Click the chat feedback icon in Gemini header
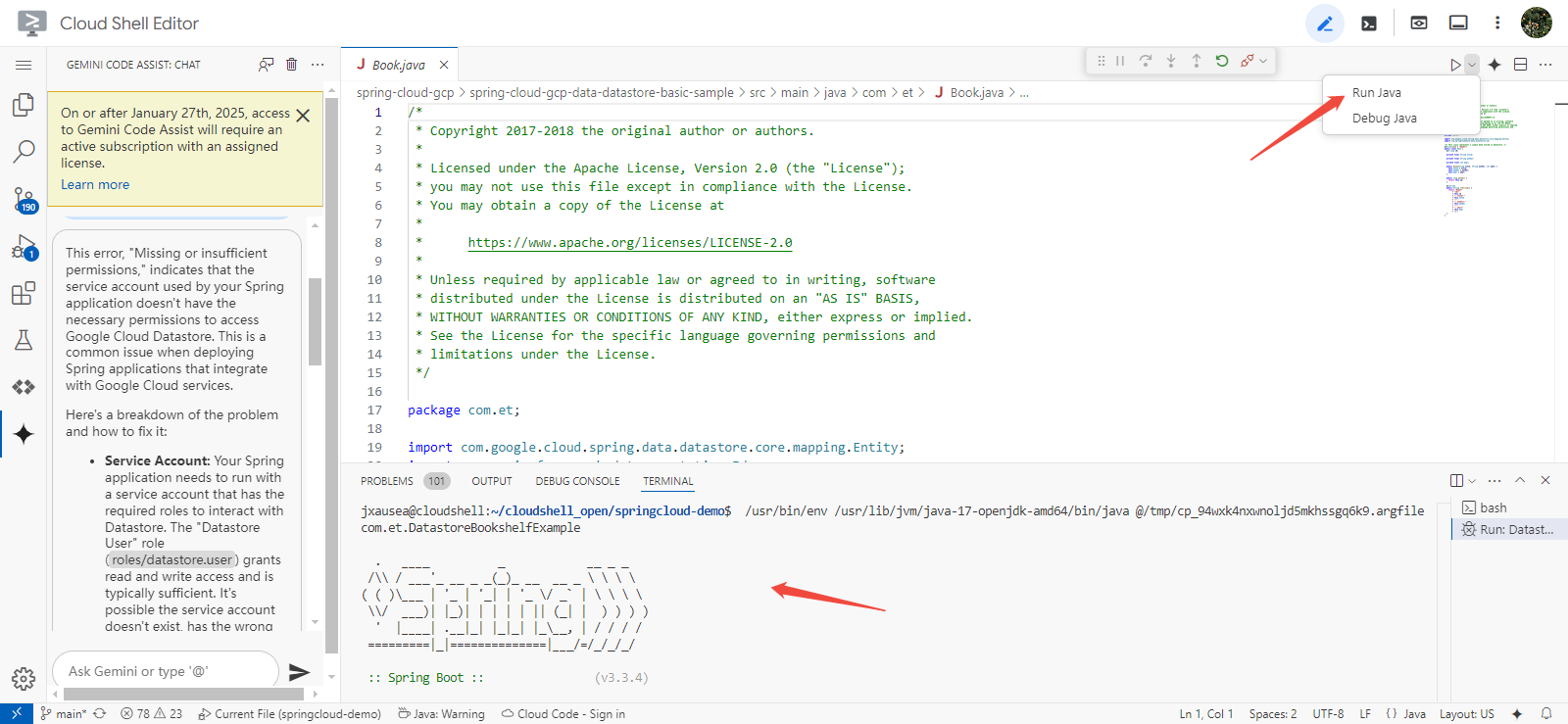The height and width of the screenshot is (724, 1568). (x=266, y=65)
